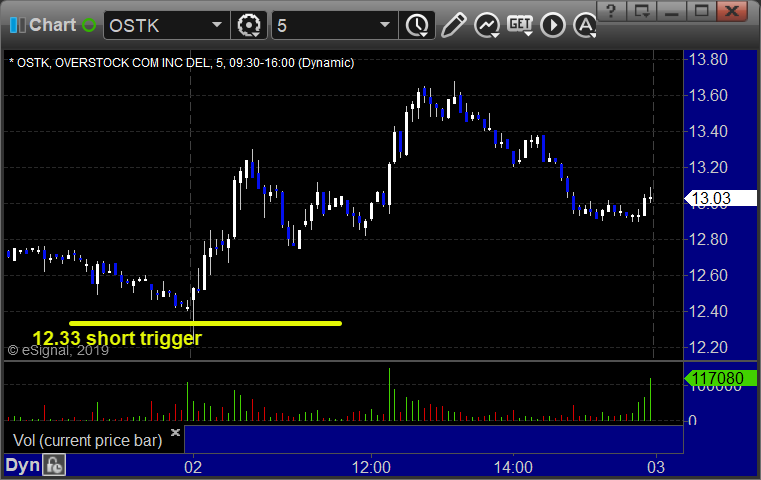Screen dimensions: 761x480
Task: Click the 12.20 price axis label
Action: pos(709,348)
